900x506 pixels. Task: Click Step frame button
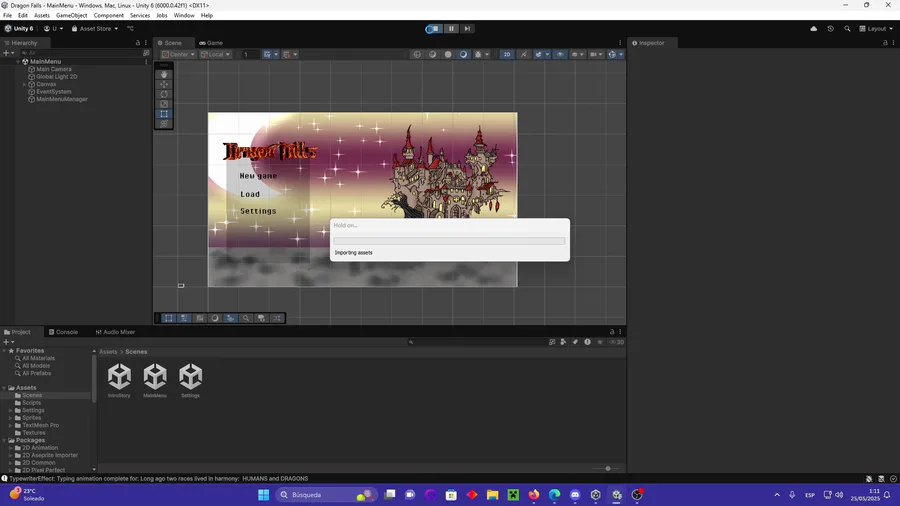coord(467,29)
